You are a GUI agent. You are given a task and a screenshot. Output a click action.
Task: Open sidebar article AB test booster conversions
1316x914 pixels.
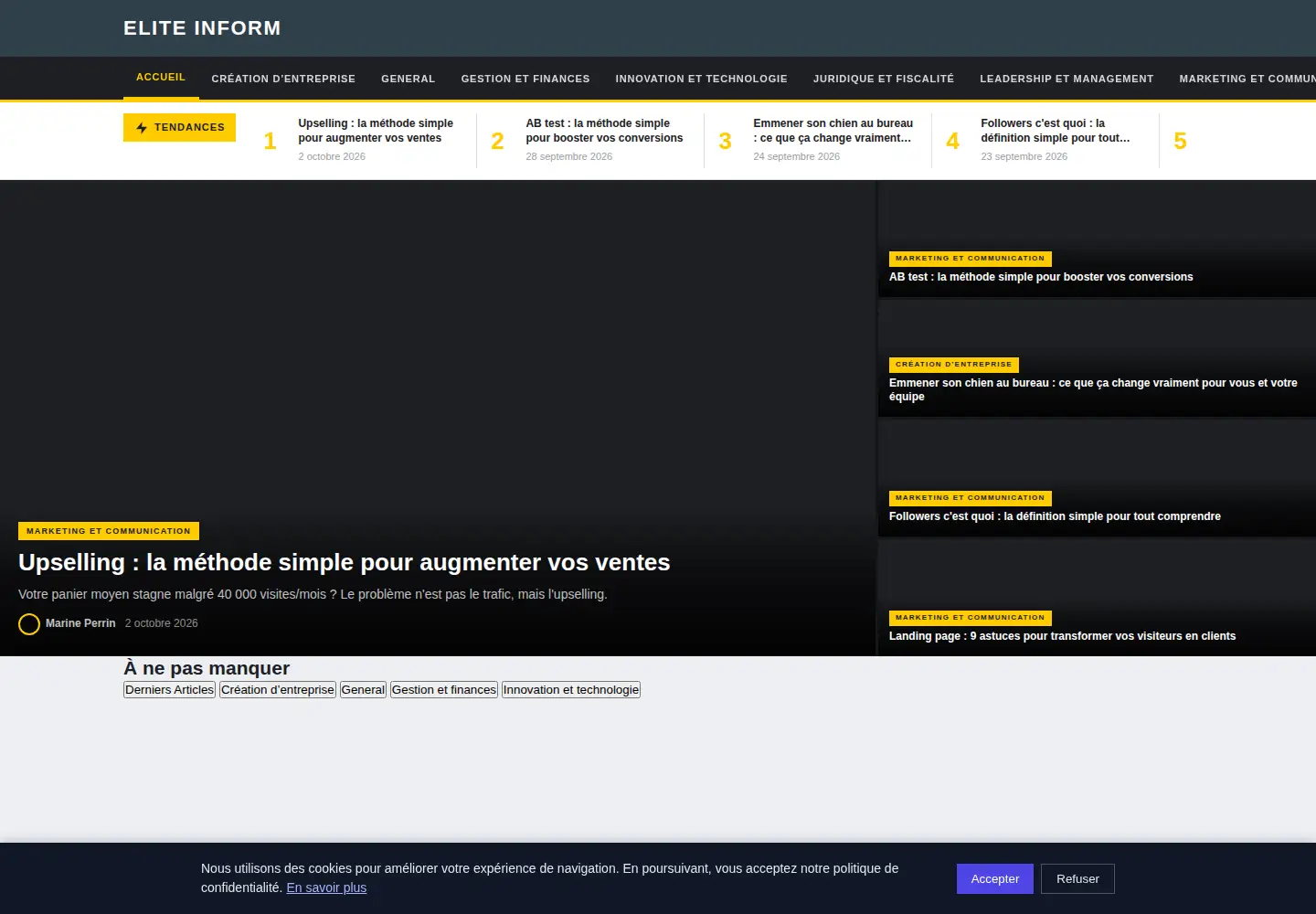click(x=1041, y=277)
